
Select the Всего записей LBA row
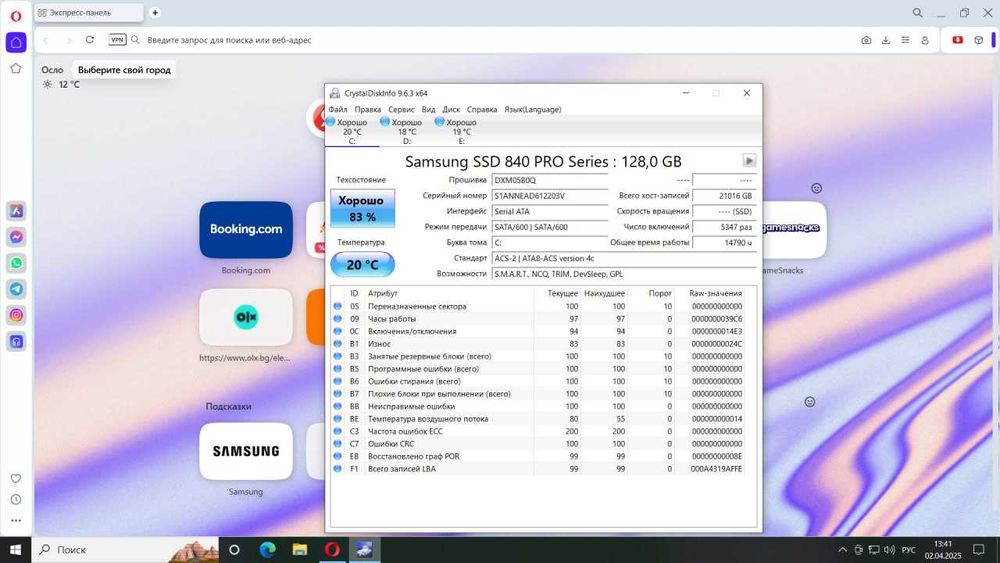pyautogui.click(x=539, y=469)
